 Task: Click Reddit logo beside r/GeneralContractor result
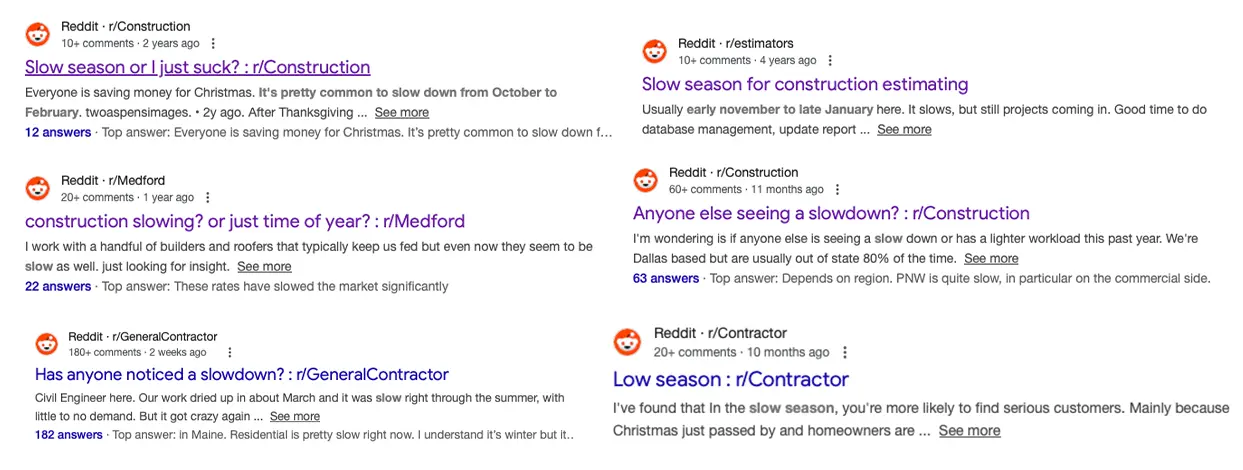click(x=47, y=344)
